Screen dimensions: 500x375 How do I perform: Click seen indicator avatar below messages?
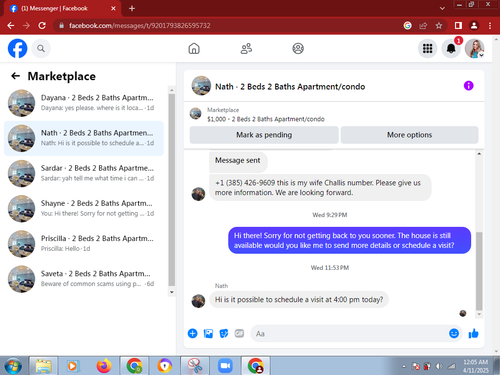point(463,313)
